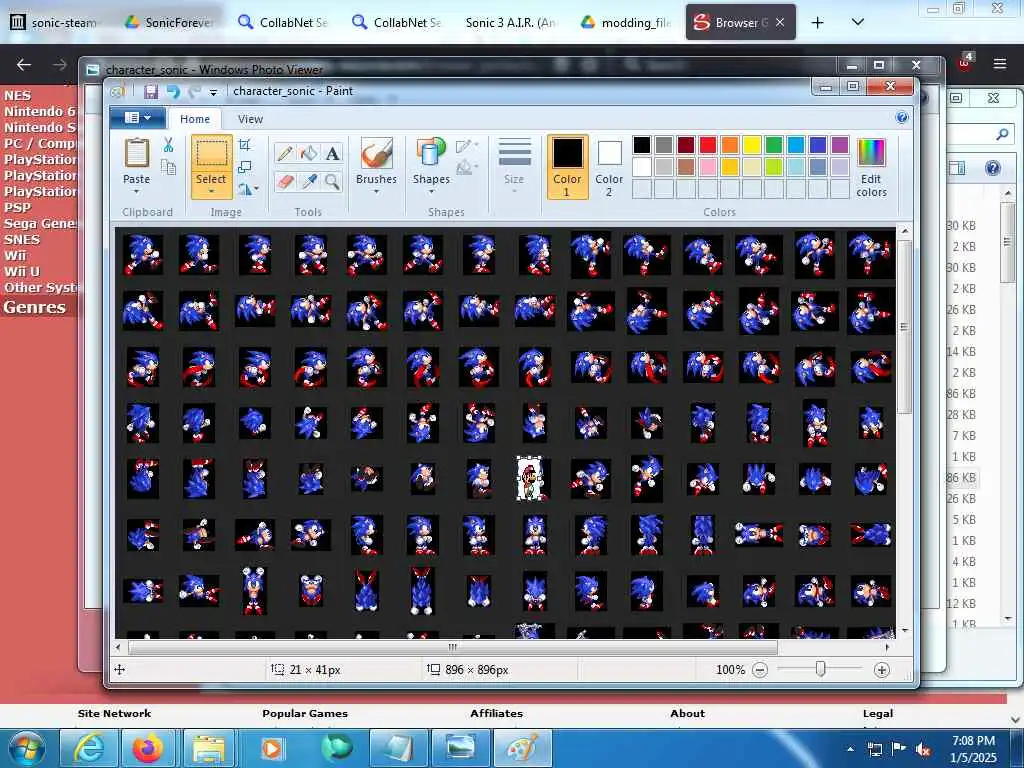Switch to the Home ribbon tab
The image size is (1024, 768).
pos(195,119)
